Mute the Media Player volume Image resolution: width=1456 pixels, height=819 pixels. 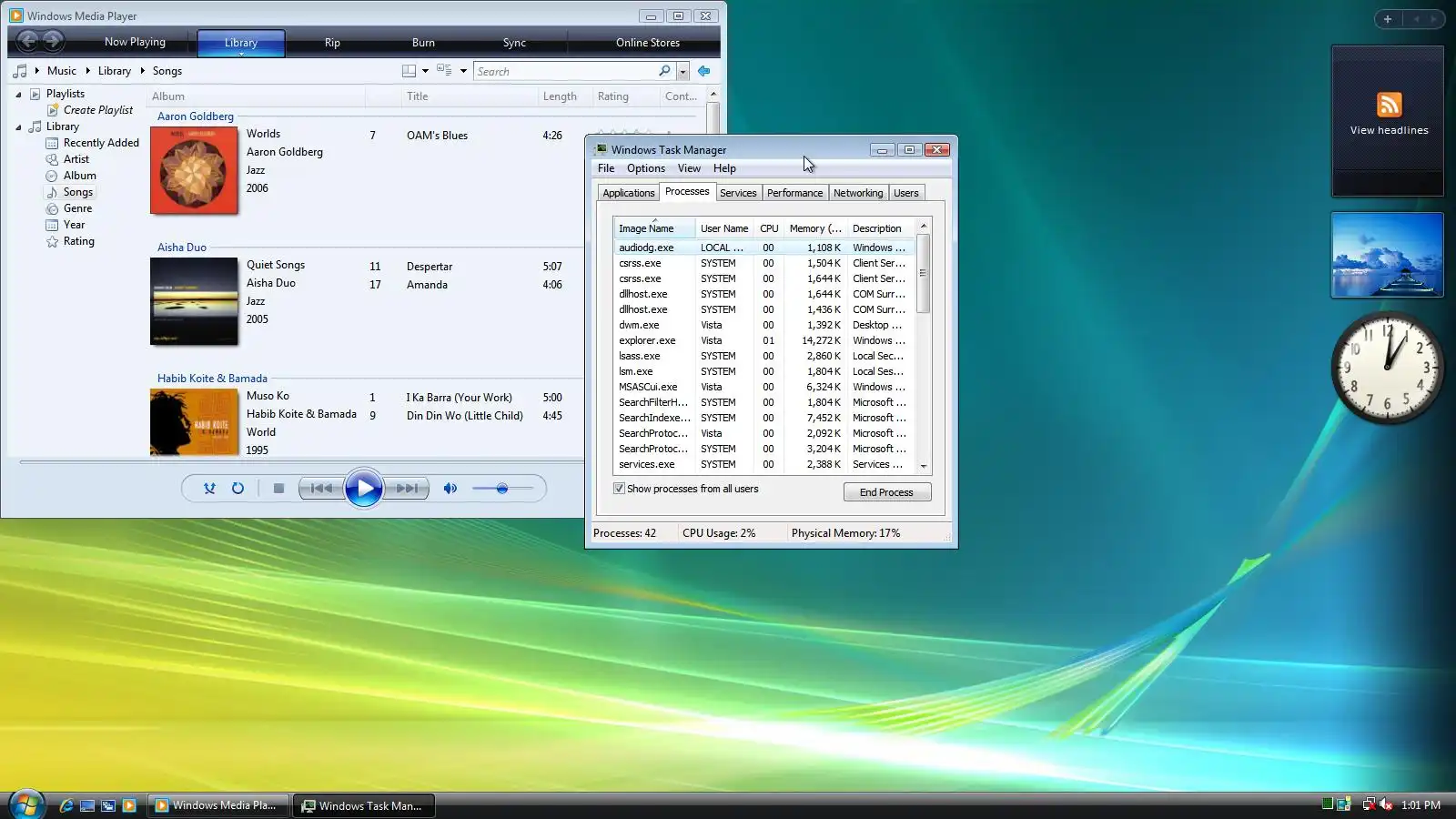[450, 489]
